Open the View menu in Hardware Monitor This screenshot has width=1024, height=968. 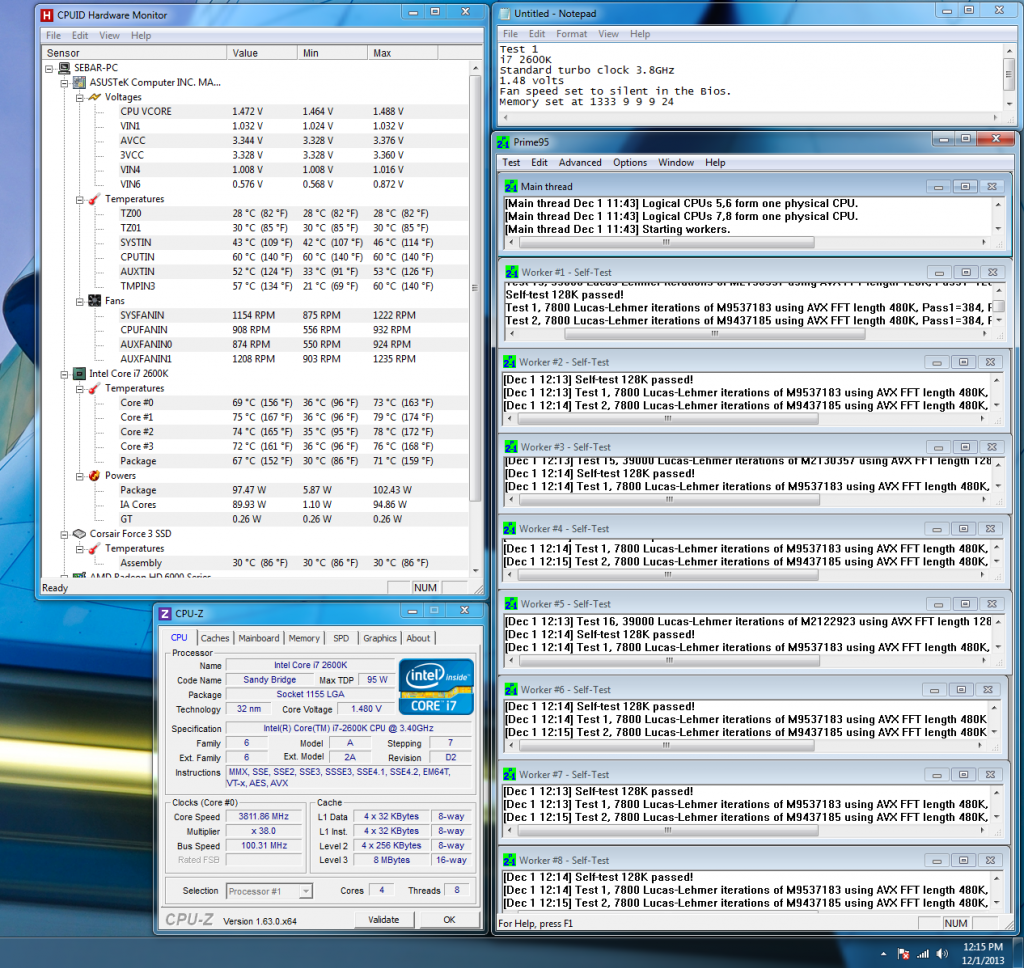109,35
